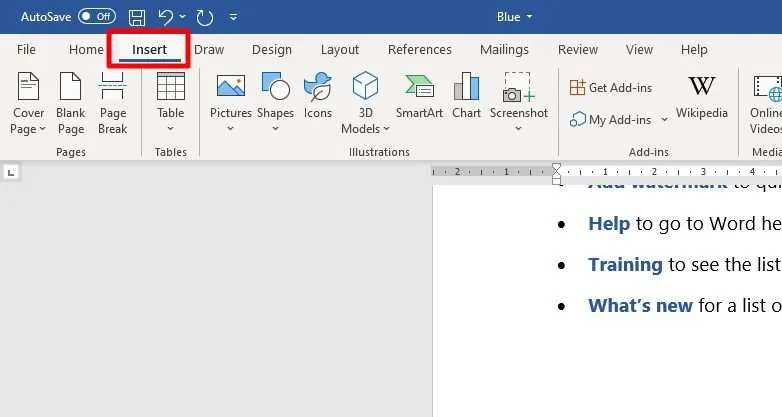Screen dimensions: 782x417
Task: Toggle the AutoSave switch
Action: (97, 16)
